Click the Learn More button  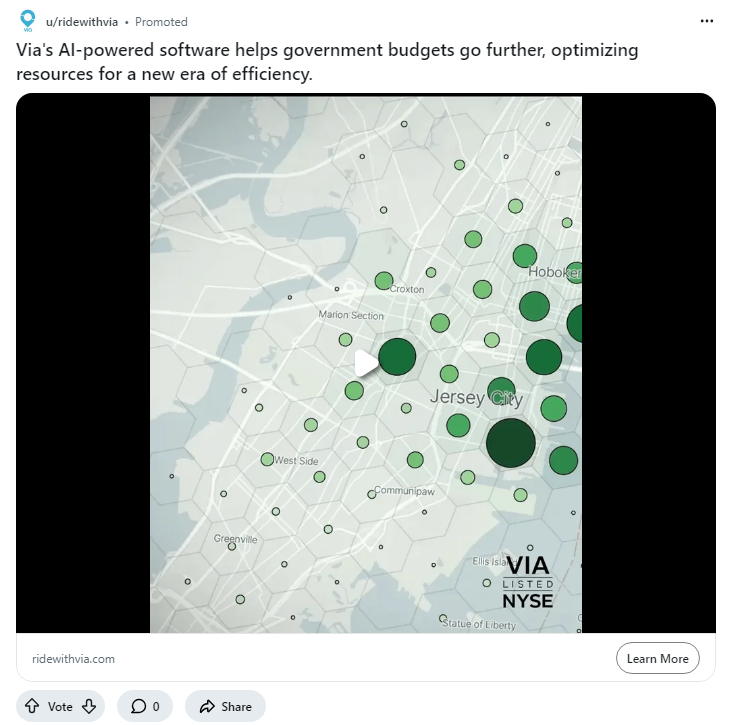pyautogui.click(x=657, y=659)
